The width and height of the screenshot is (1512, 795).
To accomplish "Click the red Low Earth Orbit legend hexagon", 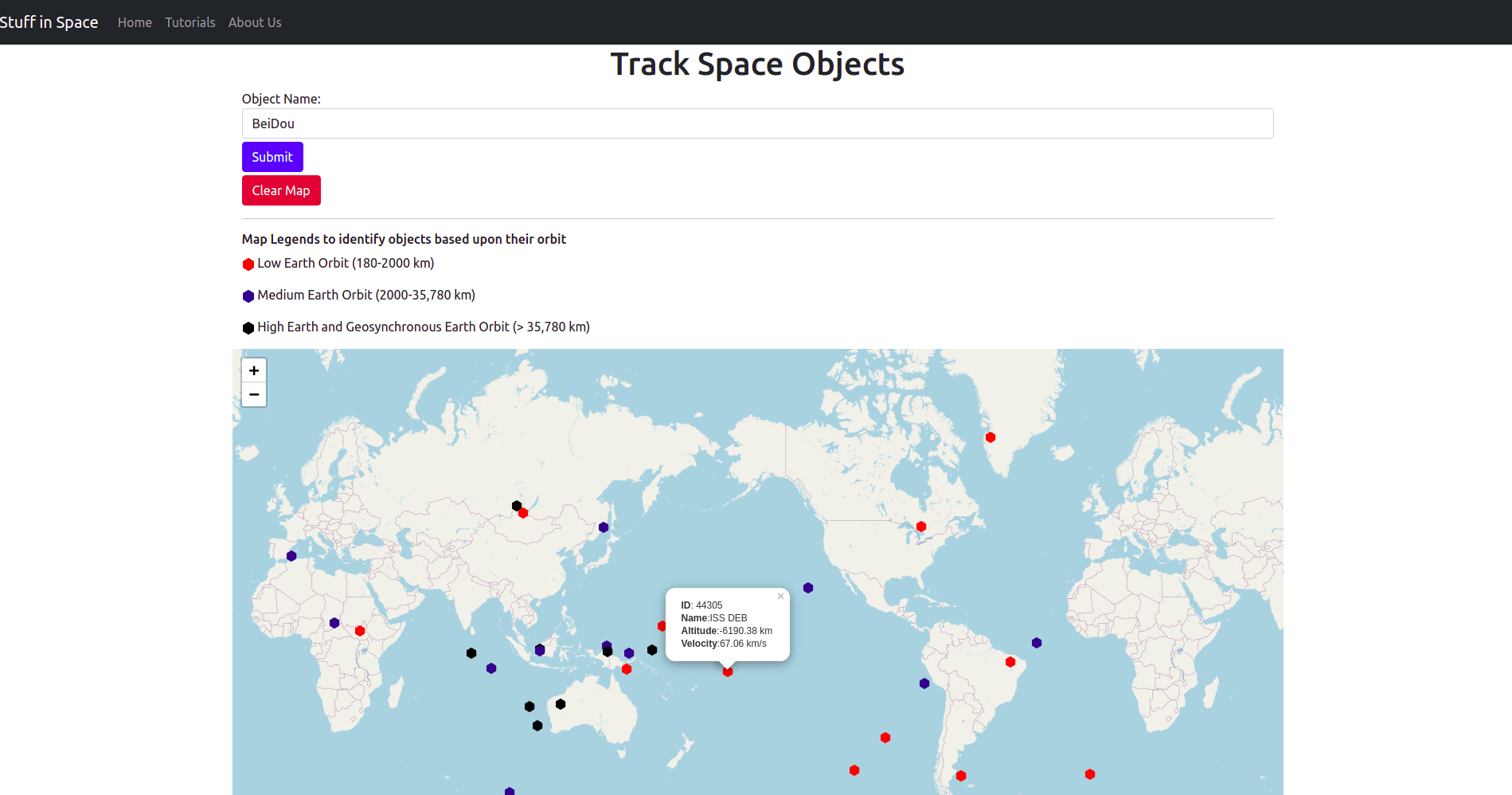I will 248,264.
